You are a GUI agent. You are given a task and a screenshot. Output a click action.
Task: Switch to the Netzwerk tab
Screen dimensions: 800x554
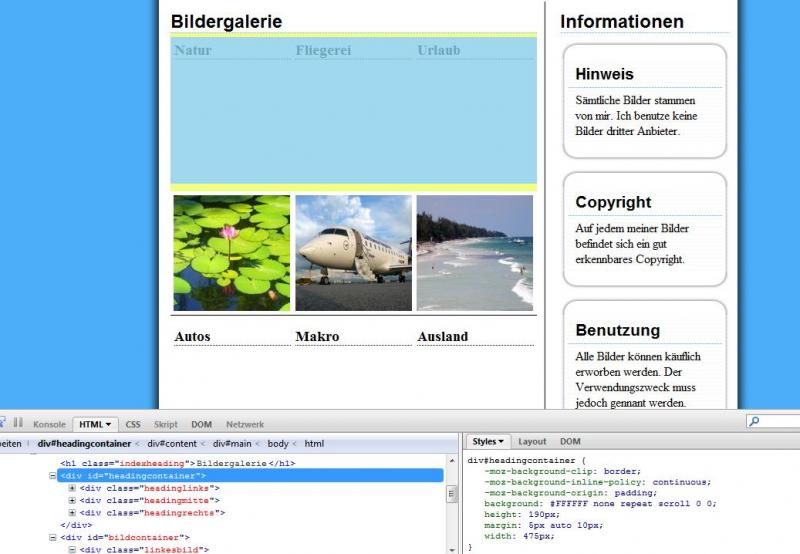[x=245, y=424]
